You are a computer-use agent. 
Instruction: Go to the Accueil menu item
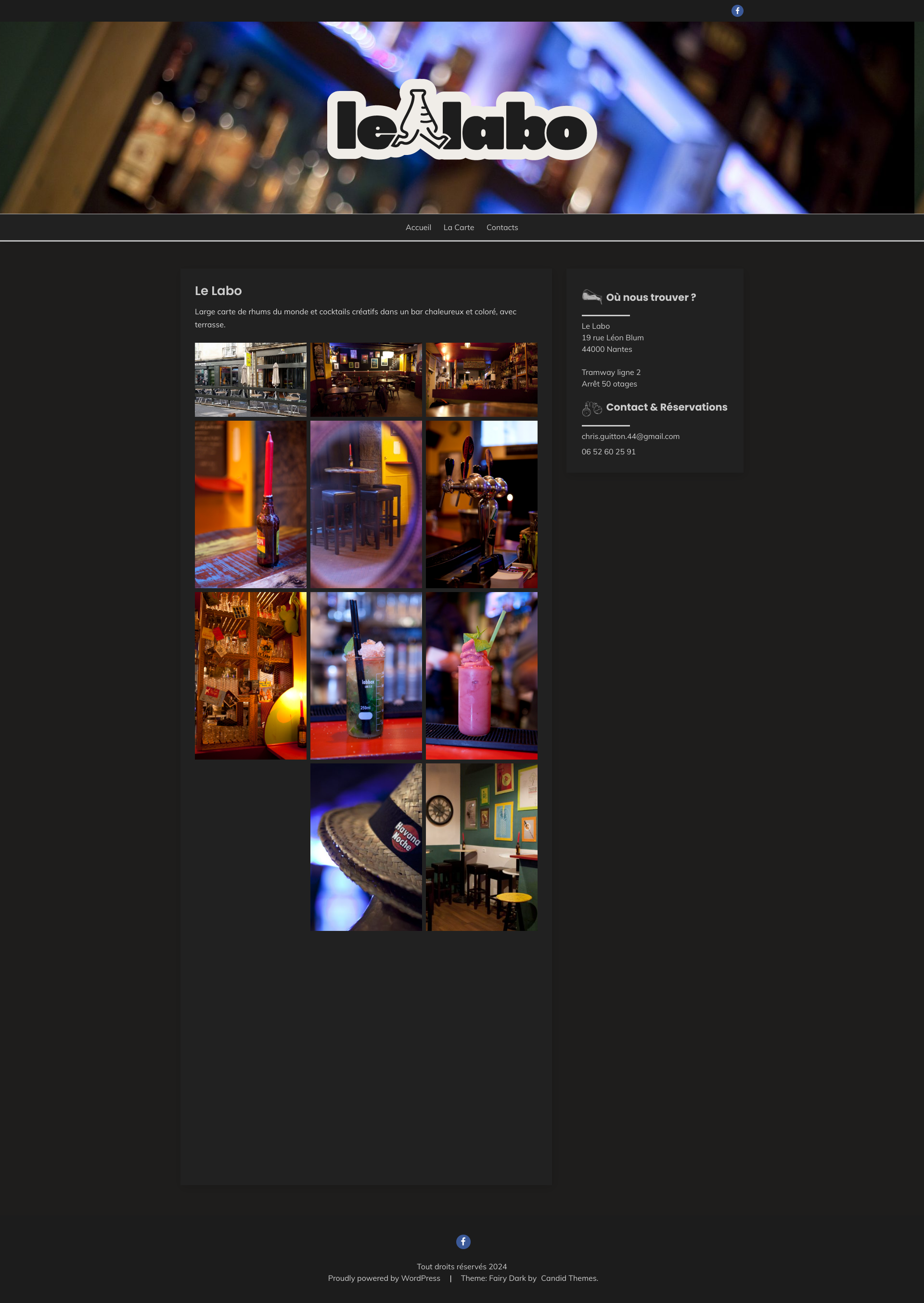[x=418, y=228]
